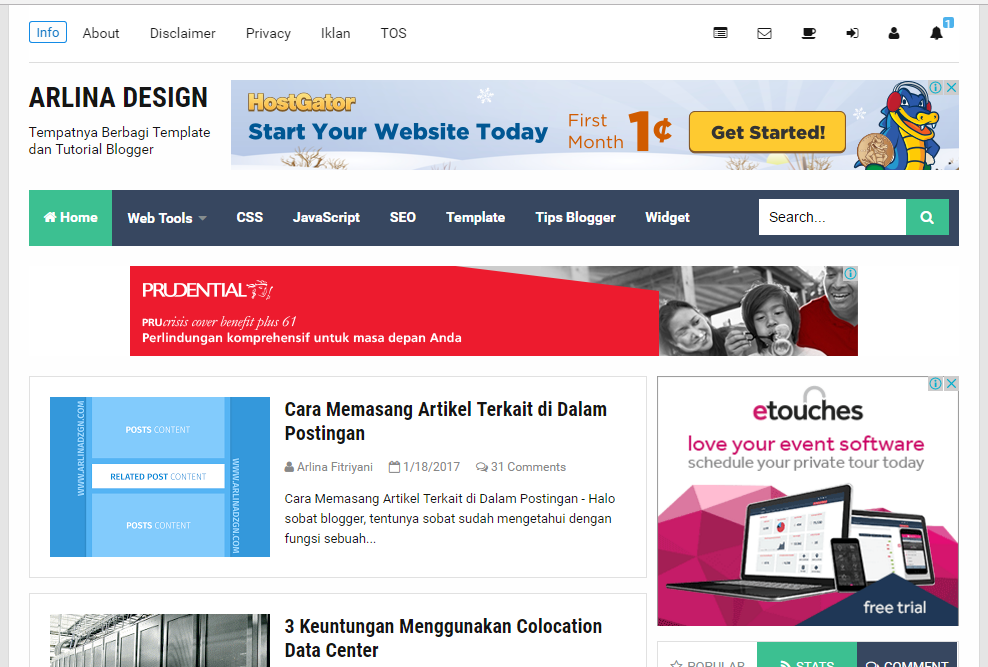Go to the Home menu item
Screen dimensions: 988x667
click(x=71, y=218)
